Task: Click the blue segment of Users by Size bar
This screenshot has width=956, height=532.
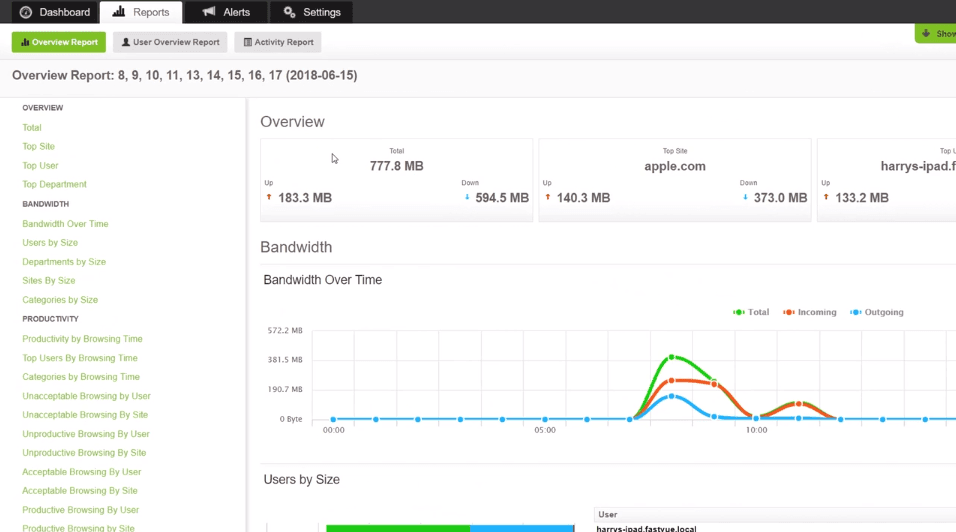Action: (522, 528)
